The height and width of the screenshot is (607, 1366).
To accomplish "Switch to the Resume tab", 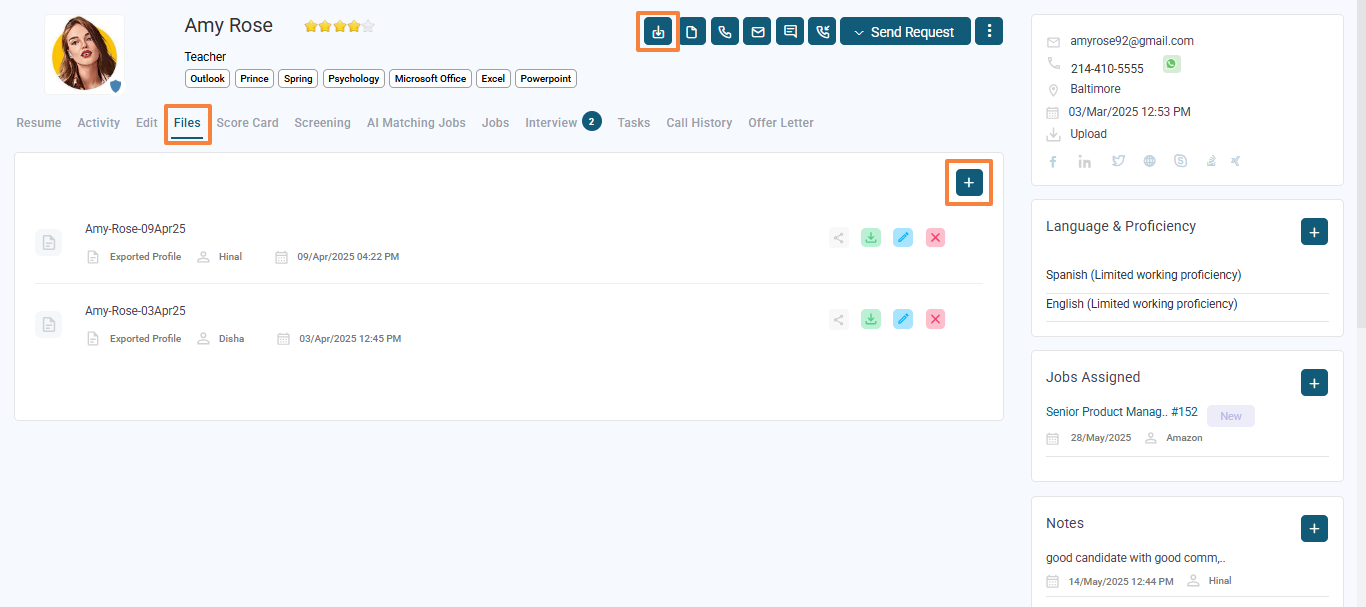I will pos(39,123).
